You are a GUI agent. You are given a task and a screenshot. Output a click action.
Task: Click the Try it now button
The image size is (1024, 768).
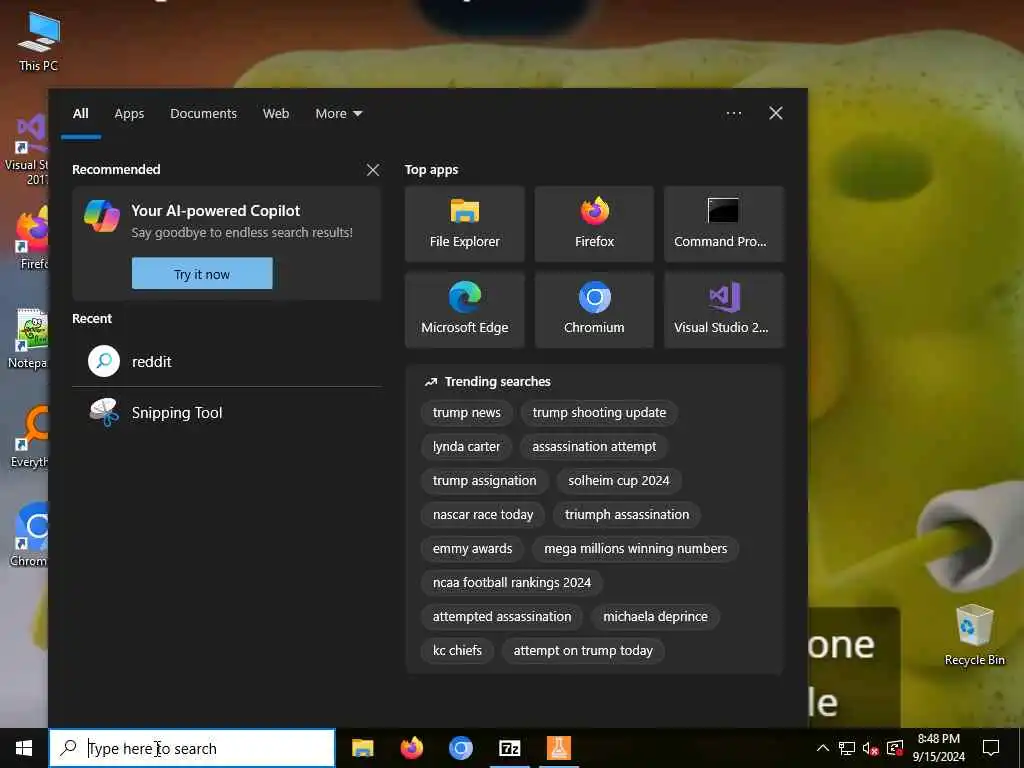coord(202,274)
